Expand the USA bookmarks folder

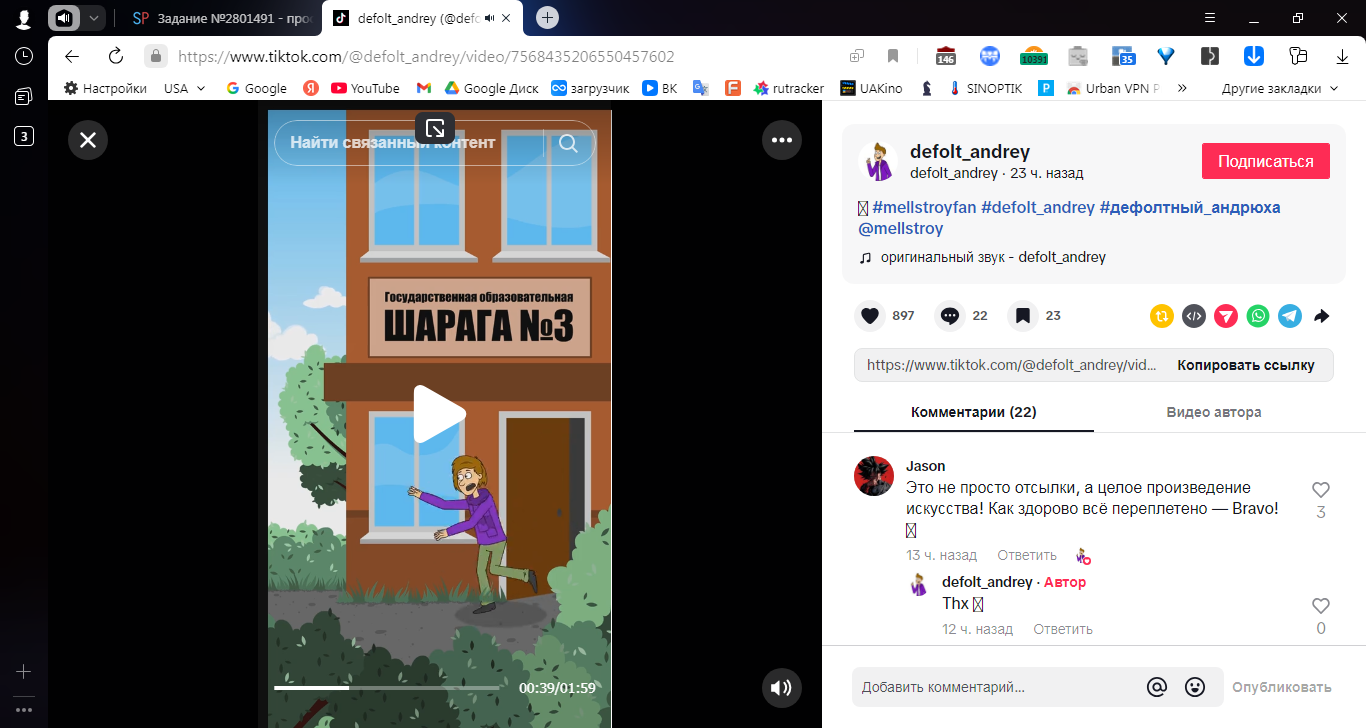pyautogui.click(x=184, y=88)
